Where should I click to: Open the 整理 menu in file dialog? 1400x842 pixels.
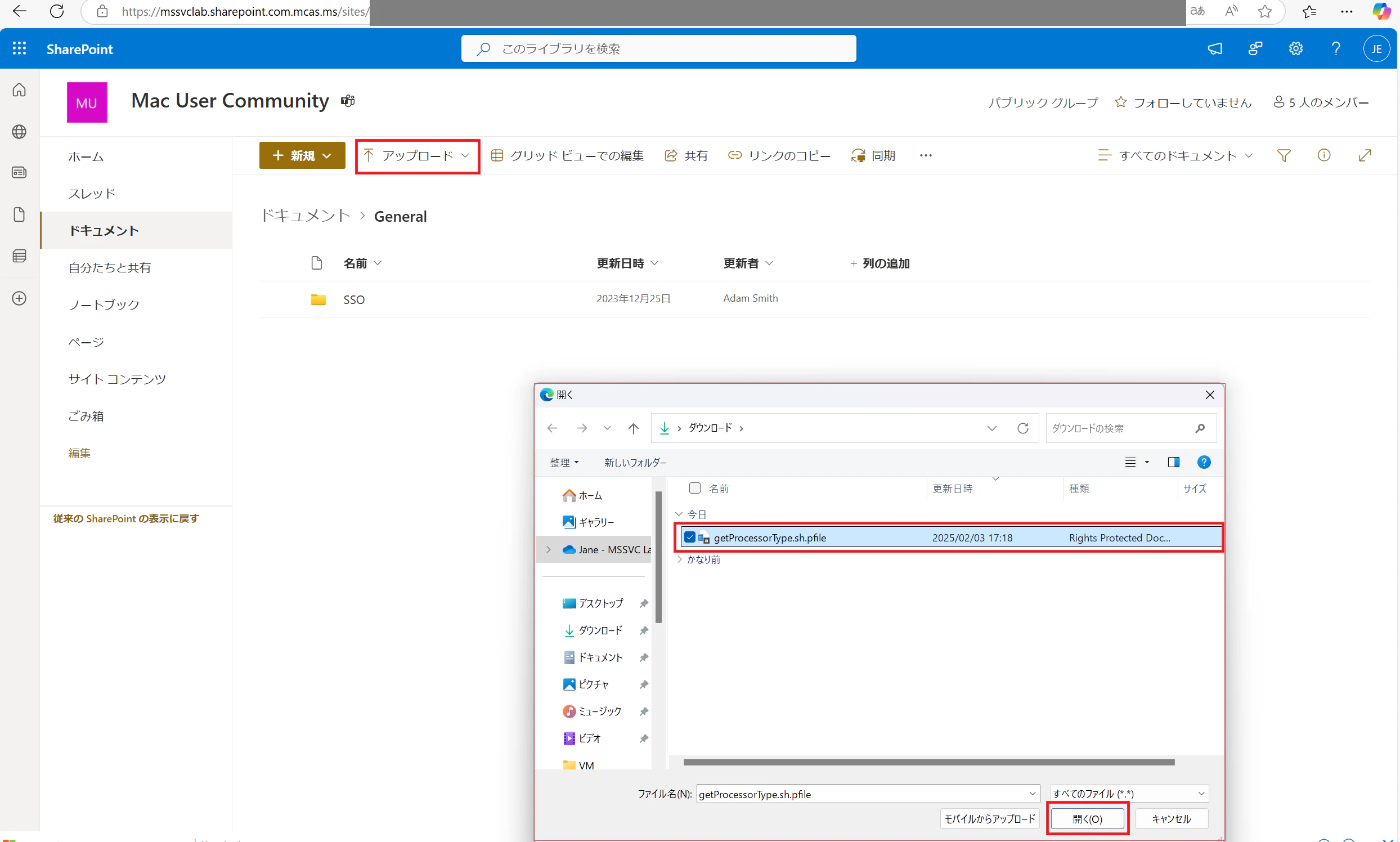(564, 463)
